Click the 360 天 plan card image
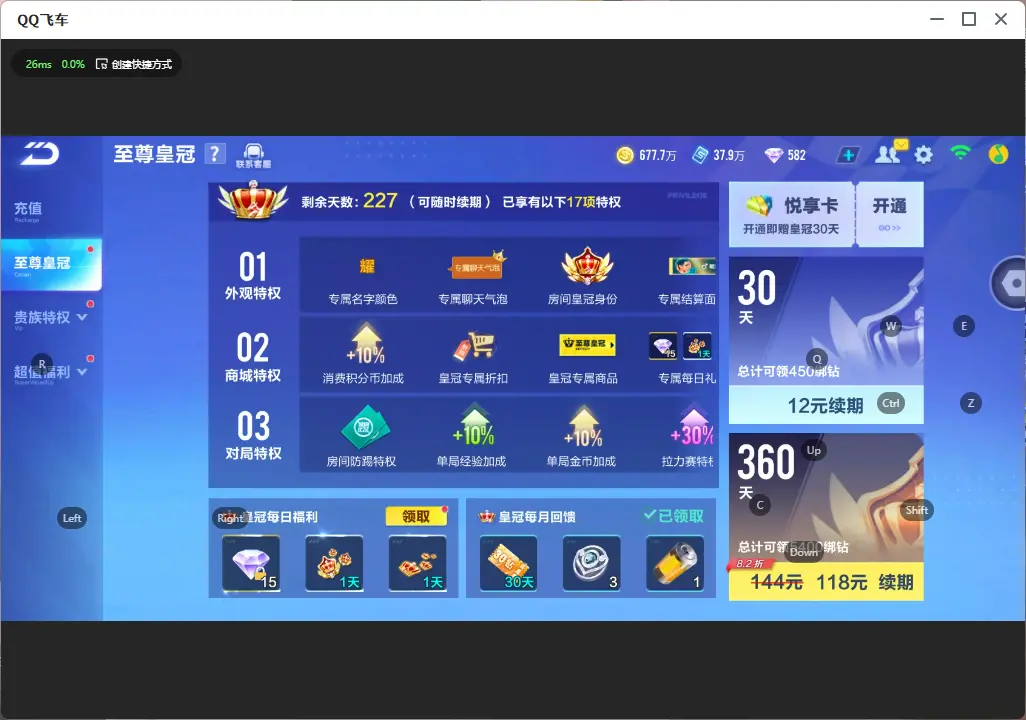Screen dimensions: 1026x720 (x=826, y=498)
